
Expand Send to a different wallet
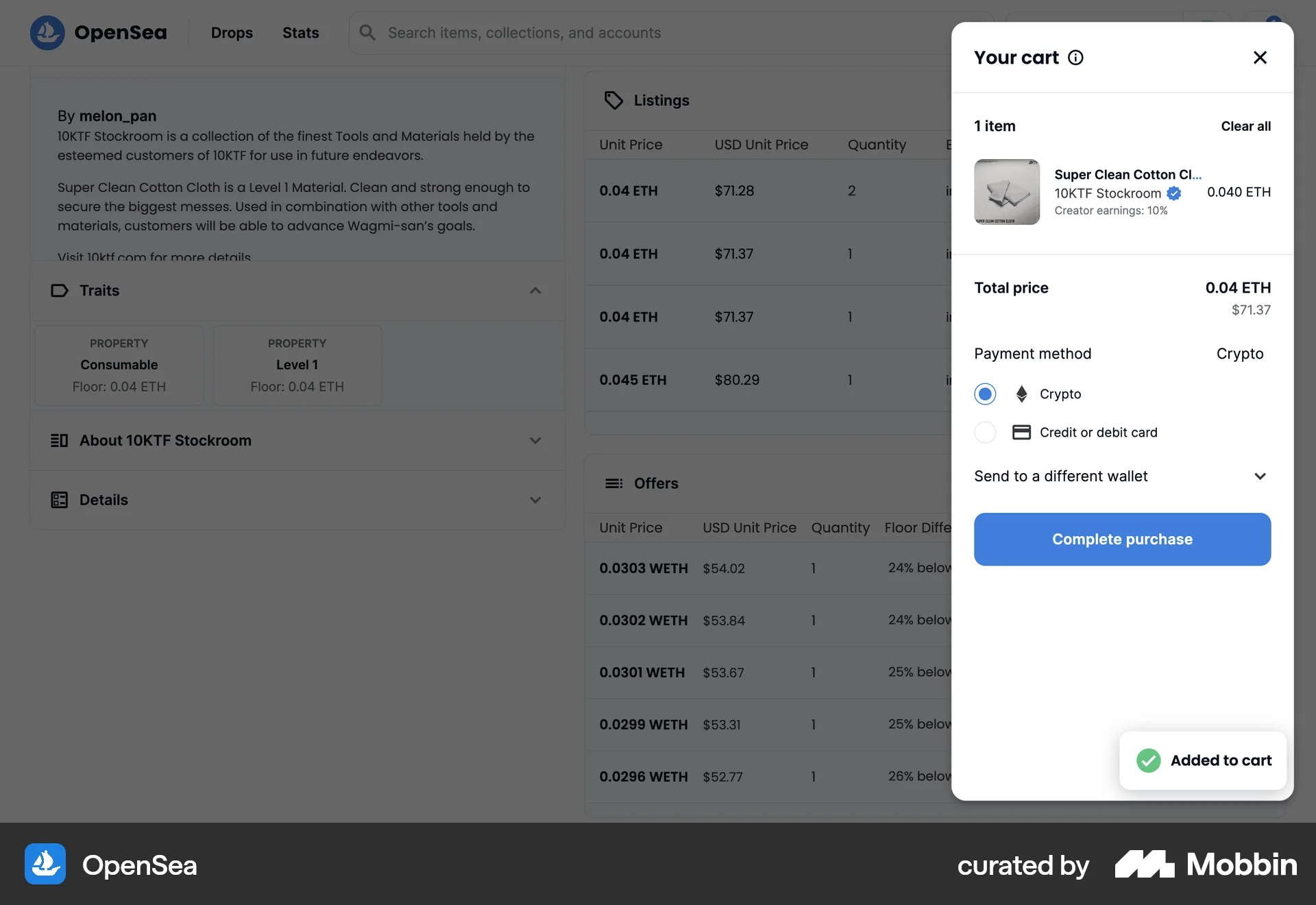click(1260, 476)
